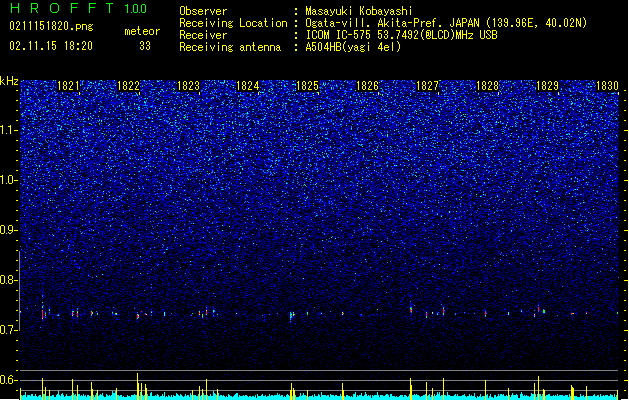Viewport: 629px width, 400px height.
Task: Click the Observer label
Action: (x=203, y=11)
